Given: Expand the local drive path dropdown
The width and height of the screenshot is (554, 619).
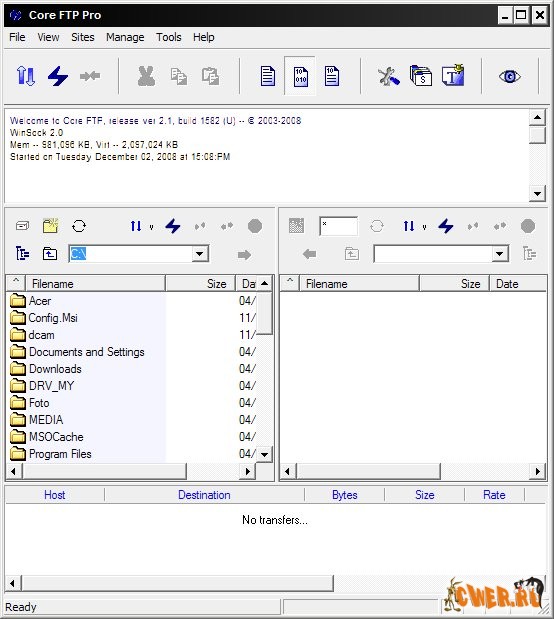Looking at the screenshot, I should (x=200, y=254).
